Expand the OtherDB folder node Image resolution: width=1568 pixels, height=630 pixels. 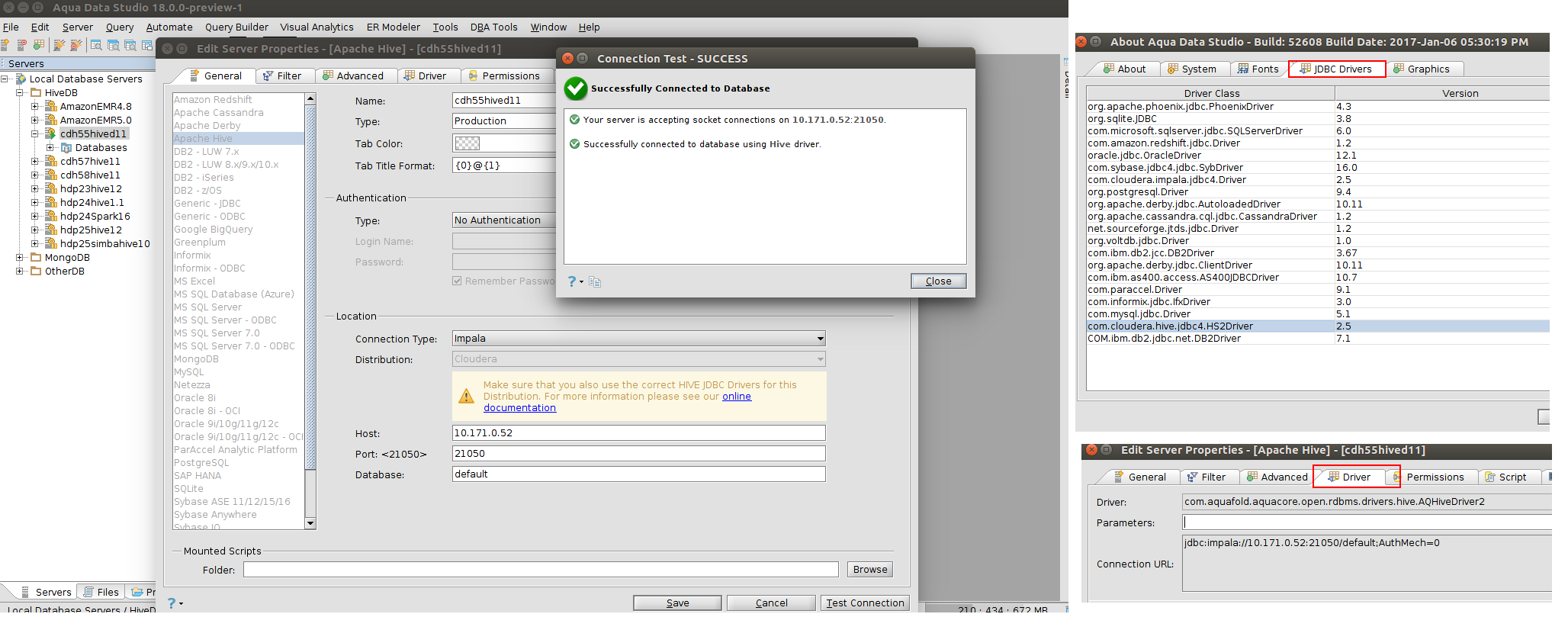[x=20, y=271]
